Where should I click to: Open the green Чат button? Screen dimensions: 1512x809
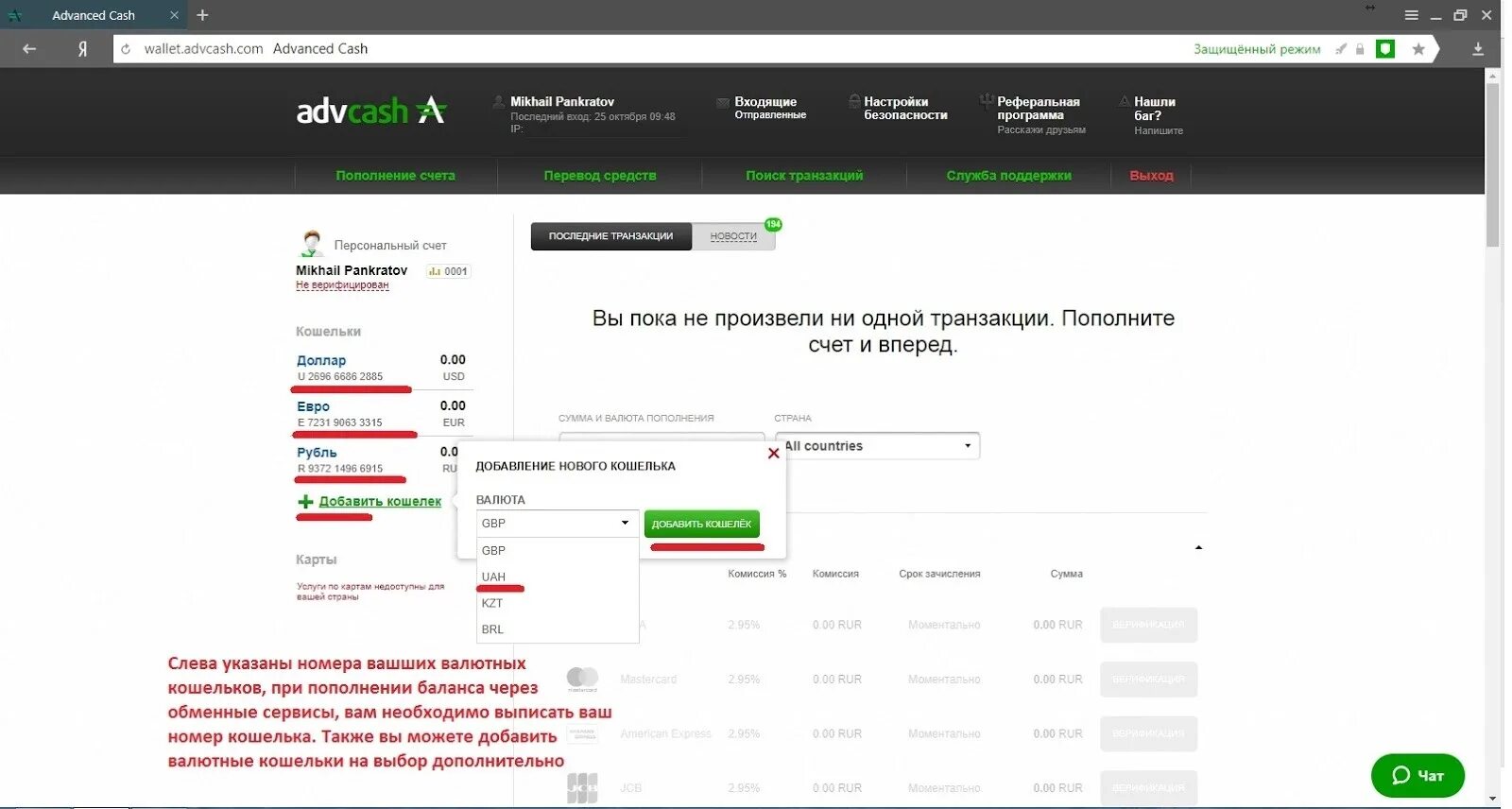(1417, 775)
